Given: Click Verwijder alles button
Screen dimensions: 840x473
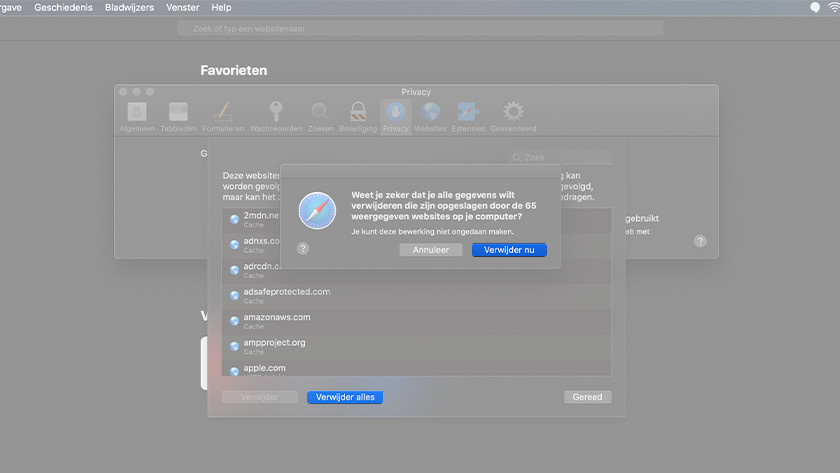Looking at the screenshot, I should (345, 397).
